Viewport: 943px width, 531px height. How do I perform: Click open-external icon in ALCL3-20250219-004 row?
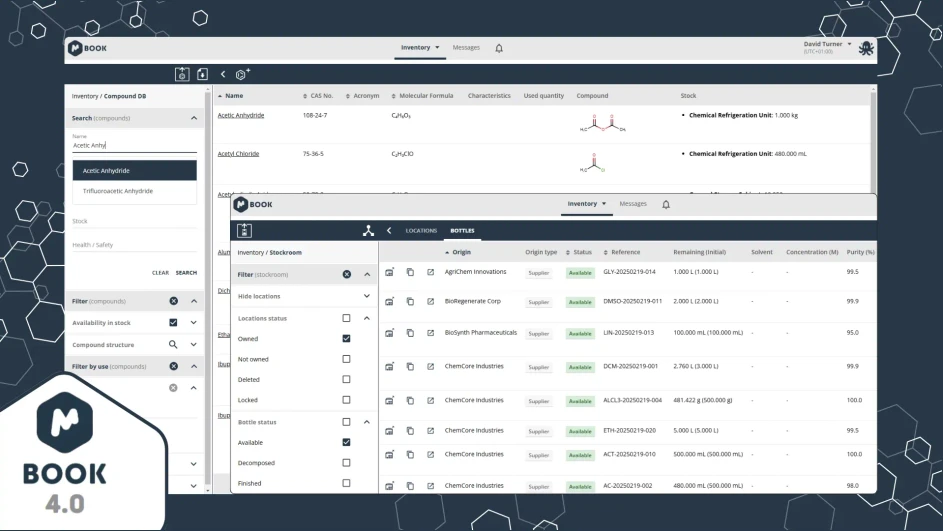click(431, 401)
